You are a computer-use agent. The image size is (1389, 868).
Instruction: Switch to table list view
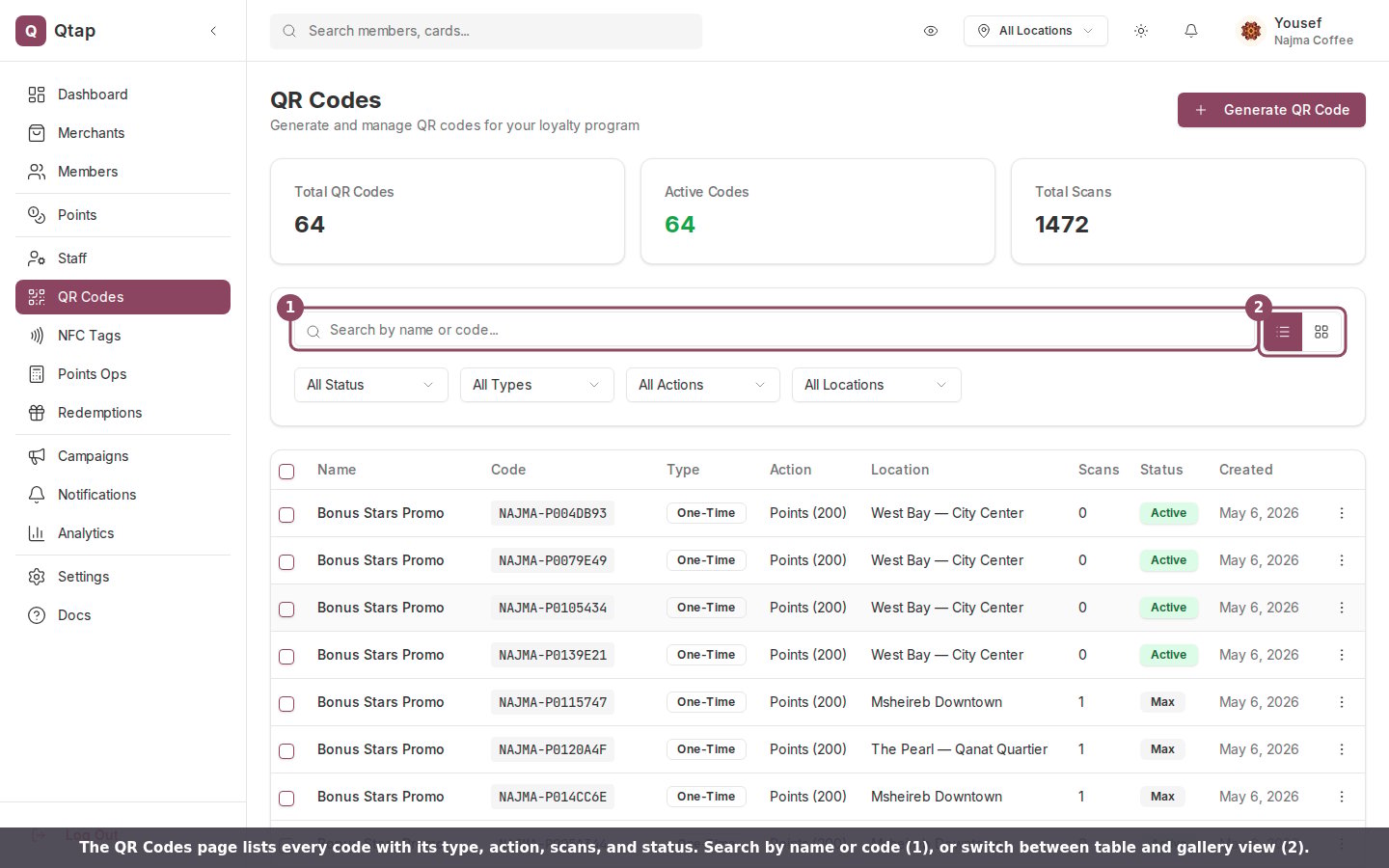click(x=1283, y=332)
